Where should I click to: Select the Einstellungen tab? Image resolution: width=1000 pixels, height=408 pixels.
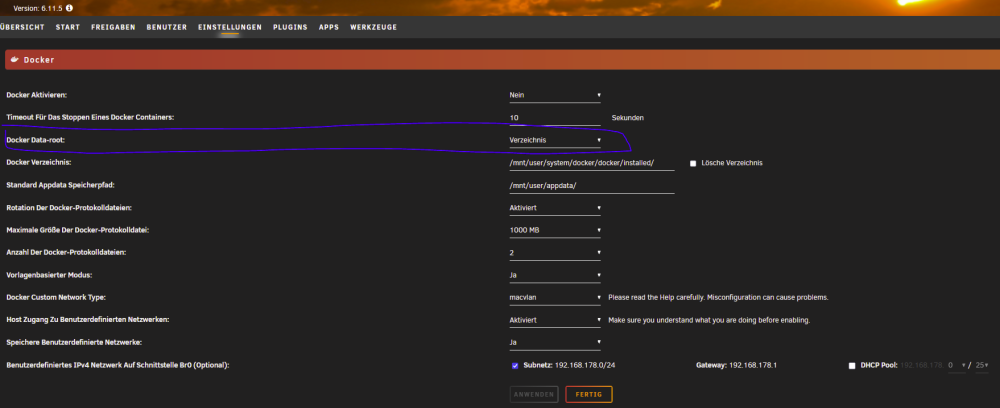pyautogui.click(x=230, y=27)
